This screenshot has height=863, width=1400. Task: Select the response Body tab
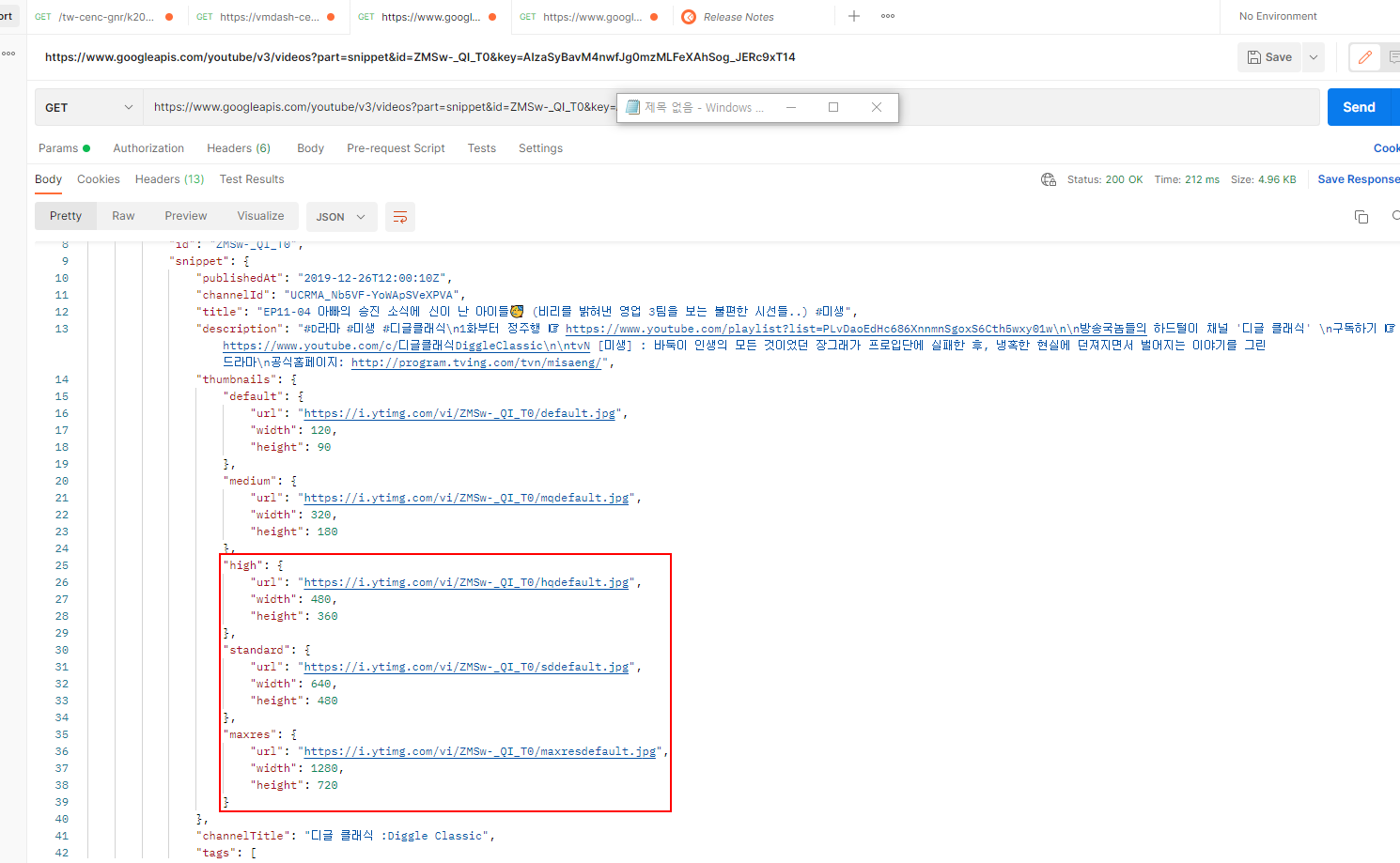[x=48, y=179]
